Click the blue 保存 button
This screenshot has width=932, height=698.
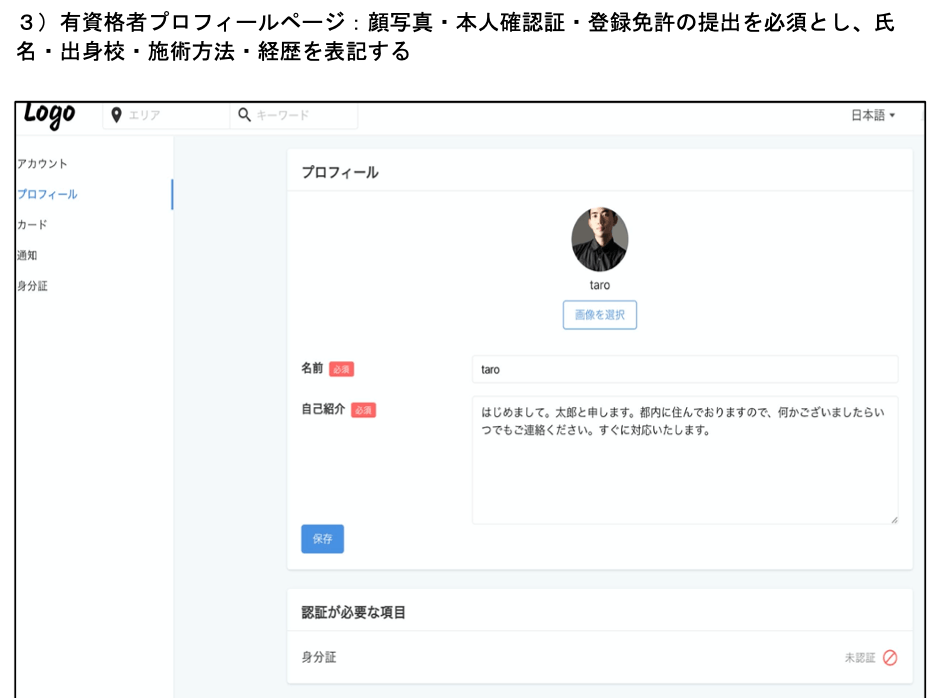[x=322, y=539]
